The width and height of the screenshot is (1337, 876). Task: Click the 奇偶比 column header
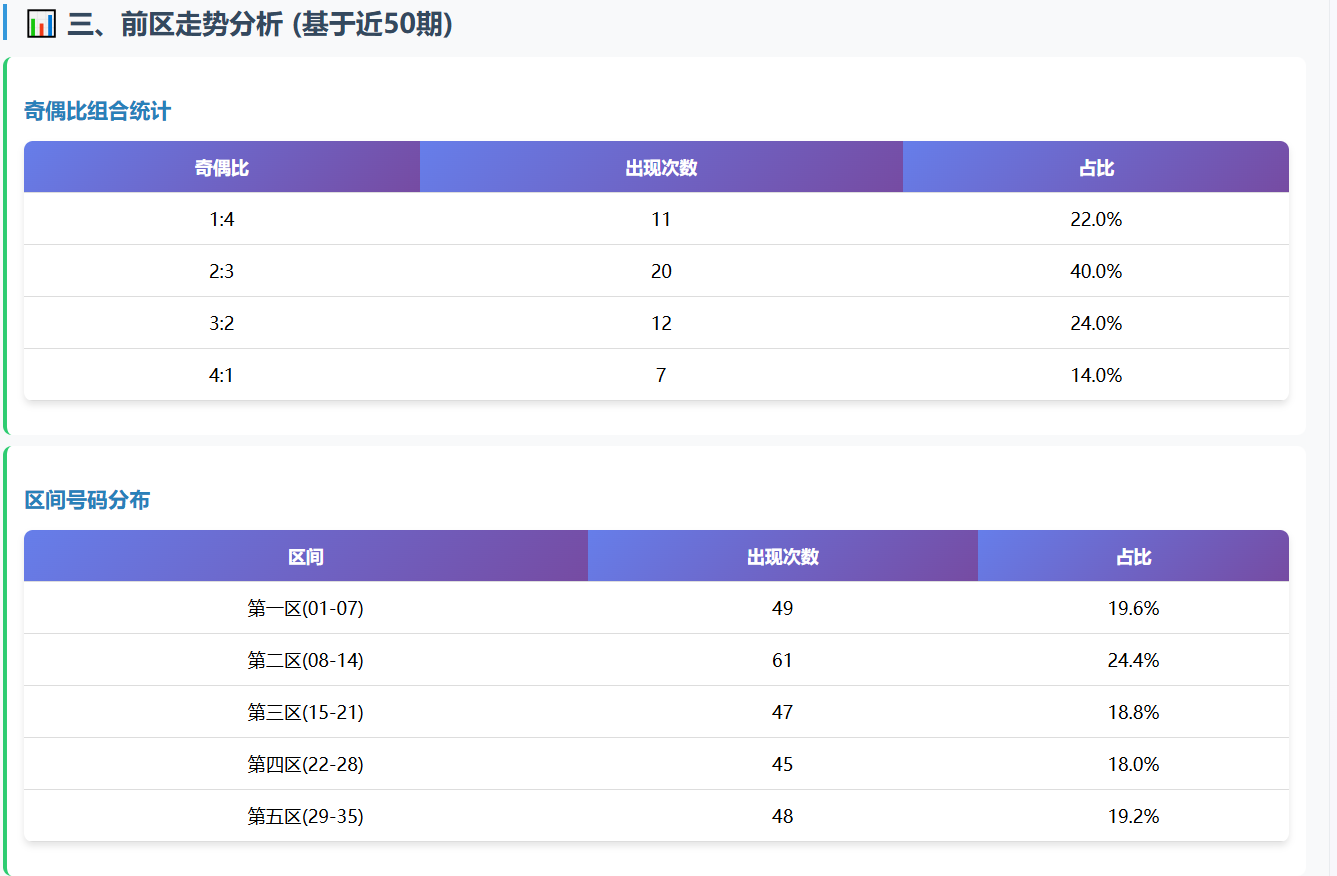point(222,168)
